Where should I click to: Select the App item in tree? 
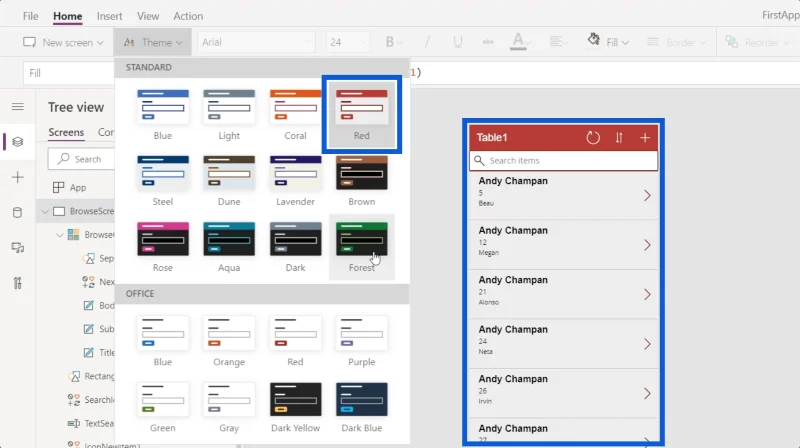(69, 187)
